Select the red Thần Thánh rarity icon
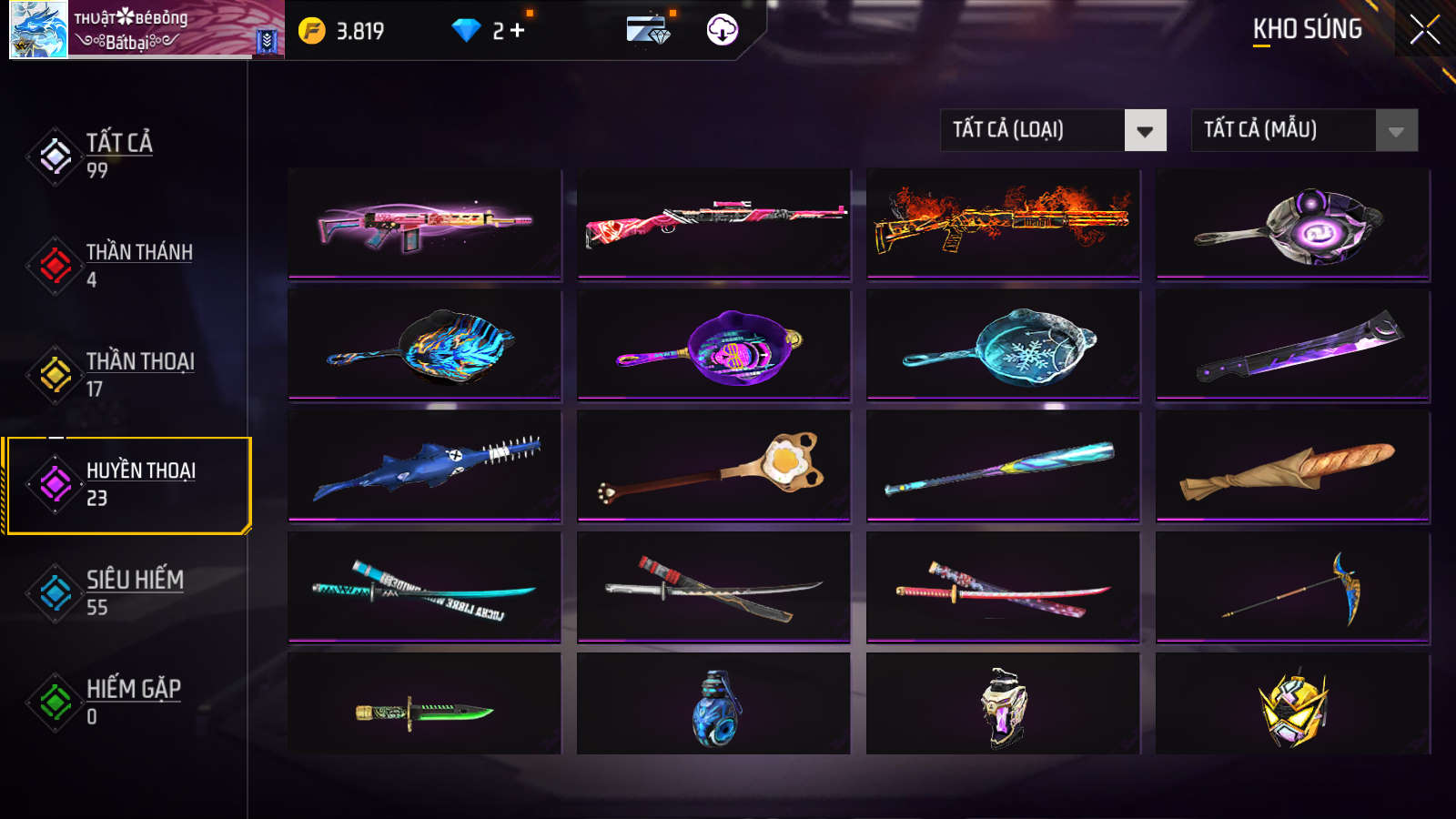1456x819 pixels. tap(56, 266)
